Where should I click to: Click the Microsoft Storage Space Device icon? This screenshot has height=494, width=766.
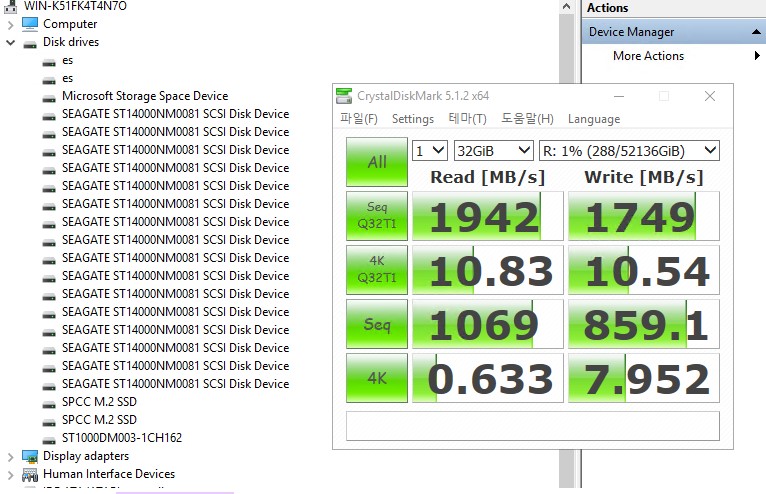click(49, 97)
